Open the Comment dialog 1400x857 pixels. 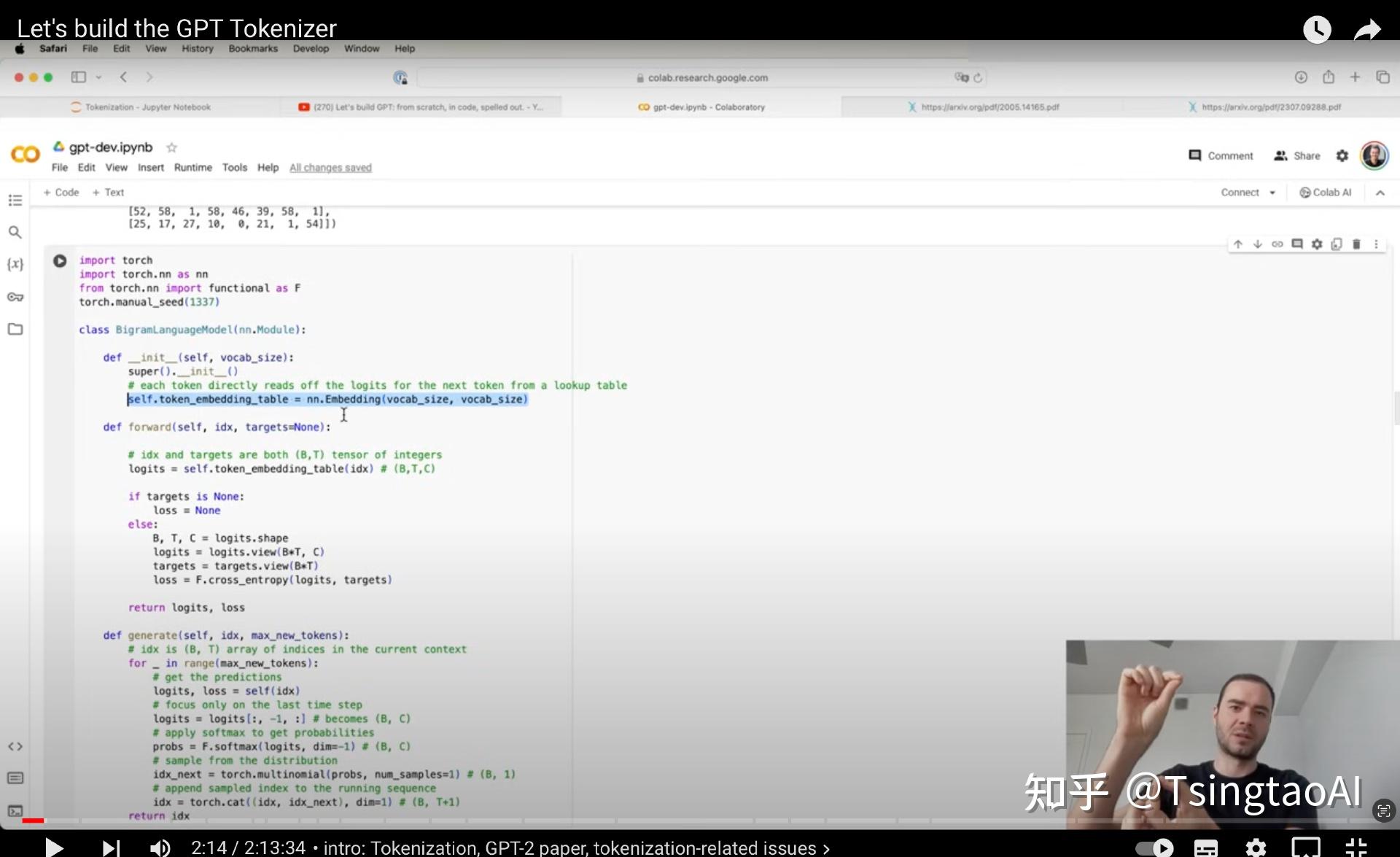tap(1221, 155)
